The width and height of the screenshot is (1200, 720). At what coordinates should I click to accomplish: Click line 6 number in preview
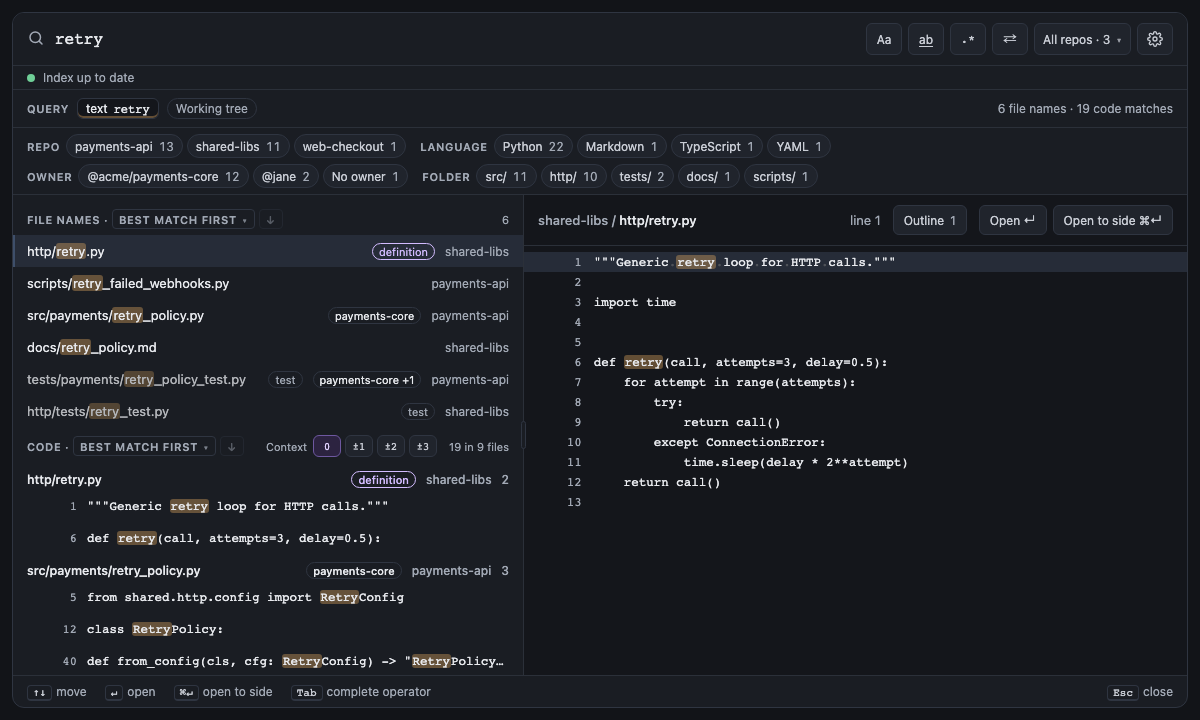coord(578,362)
